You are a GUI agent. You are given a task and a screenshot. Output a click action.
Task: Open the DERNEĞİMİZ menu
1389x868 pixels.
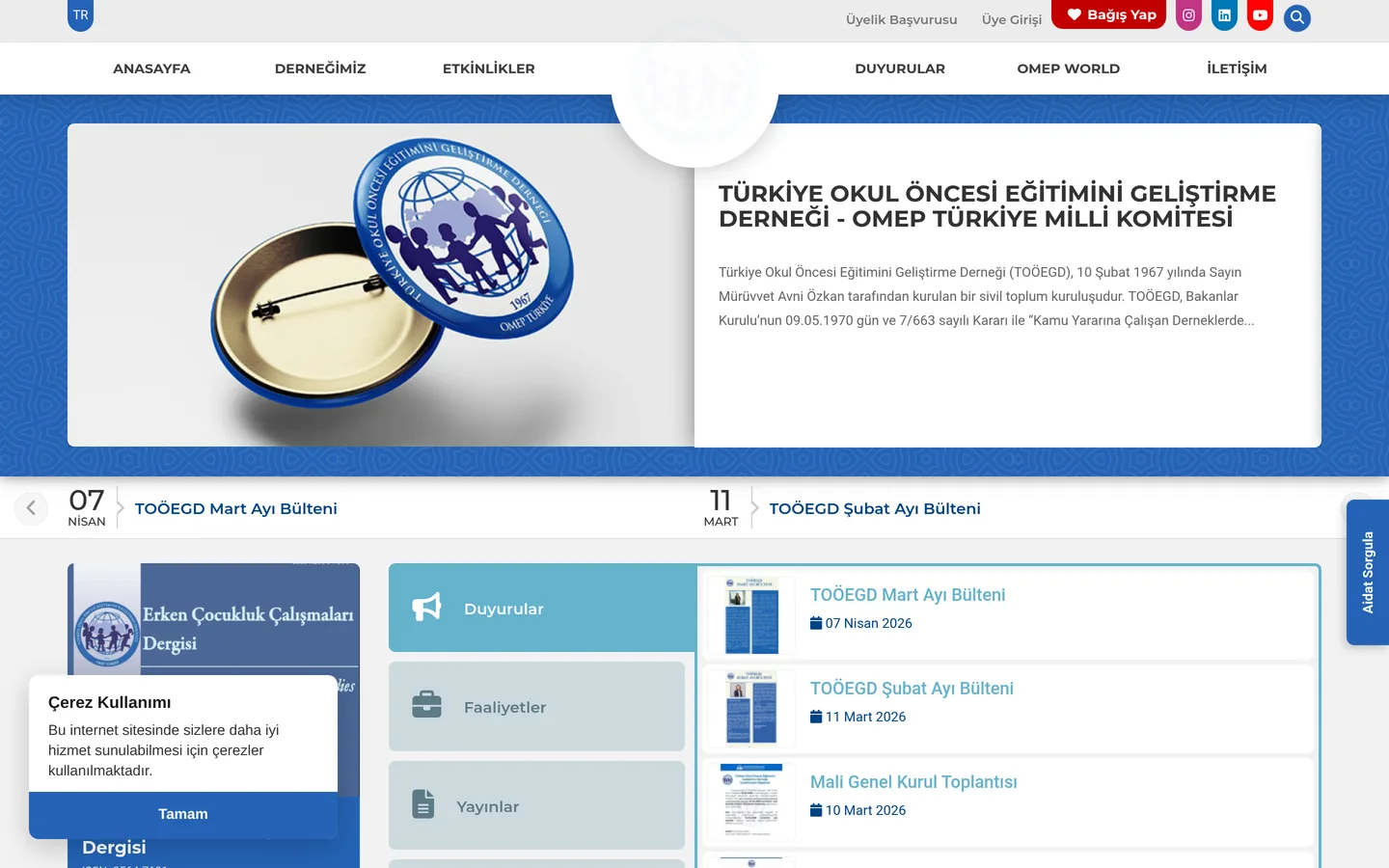pos(320,68)
